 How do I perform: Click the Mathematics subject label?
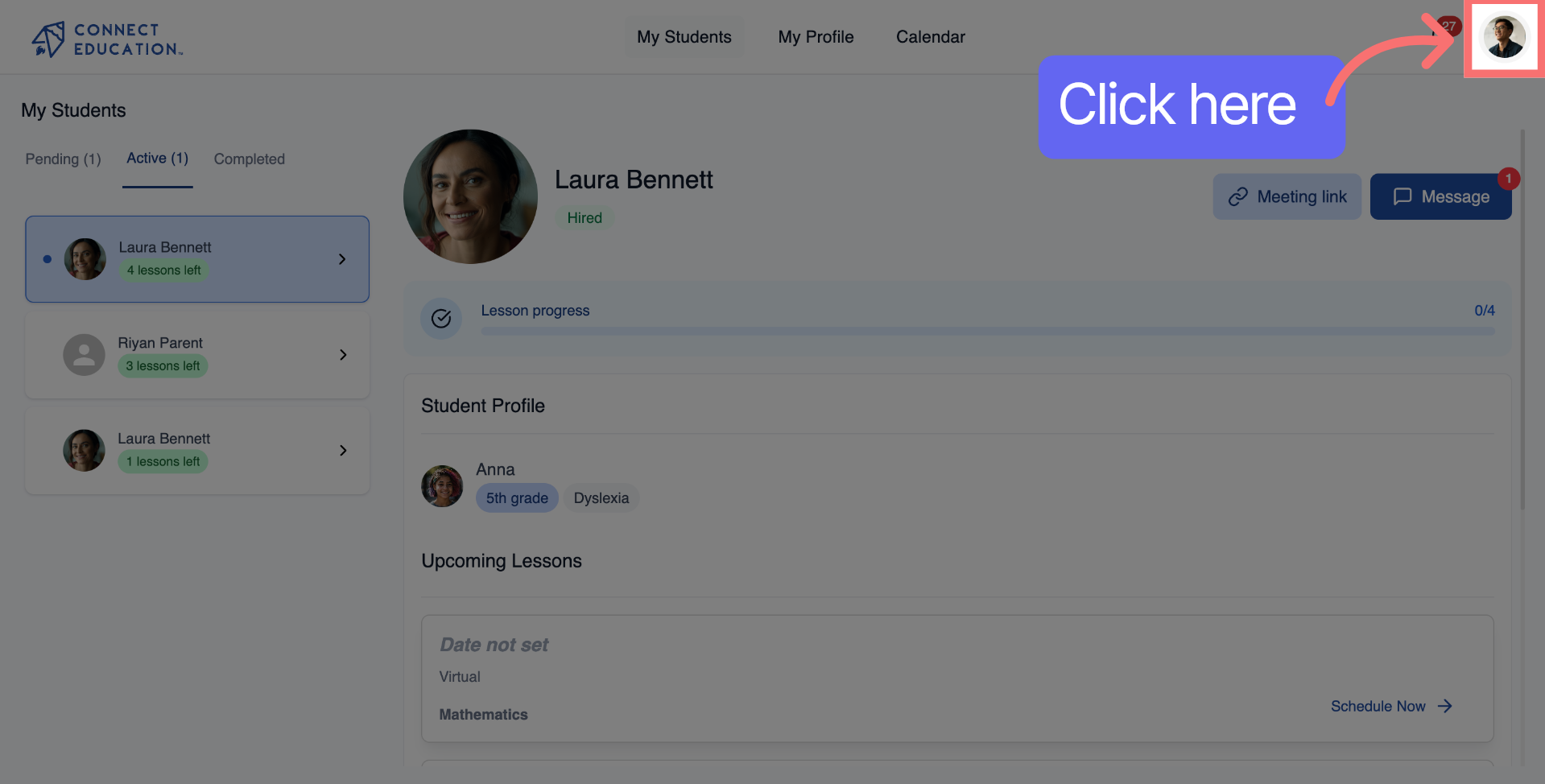(483, 715)
